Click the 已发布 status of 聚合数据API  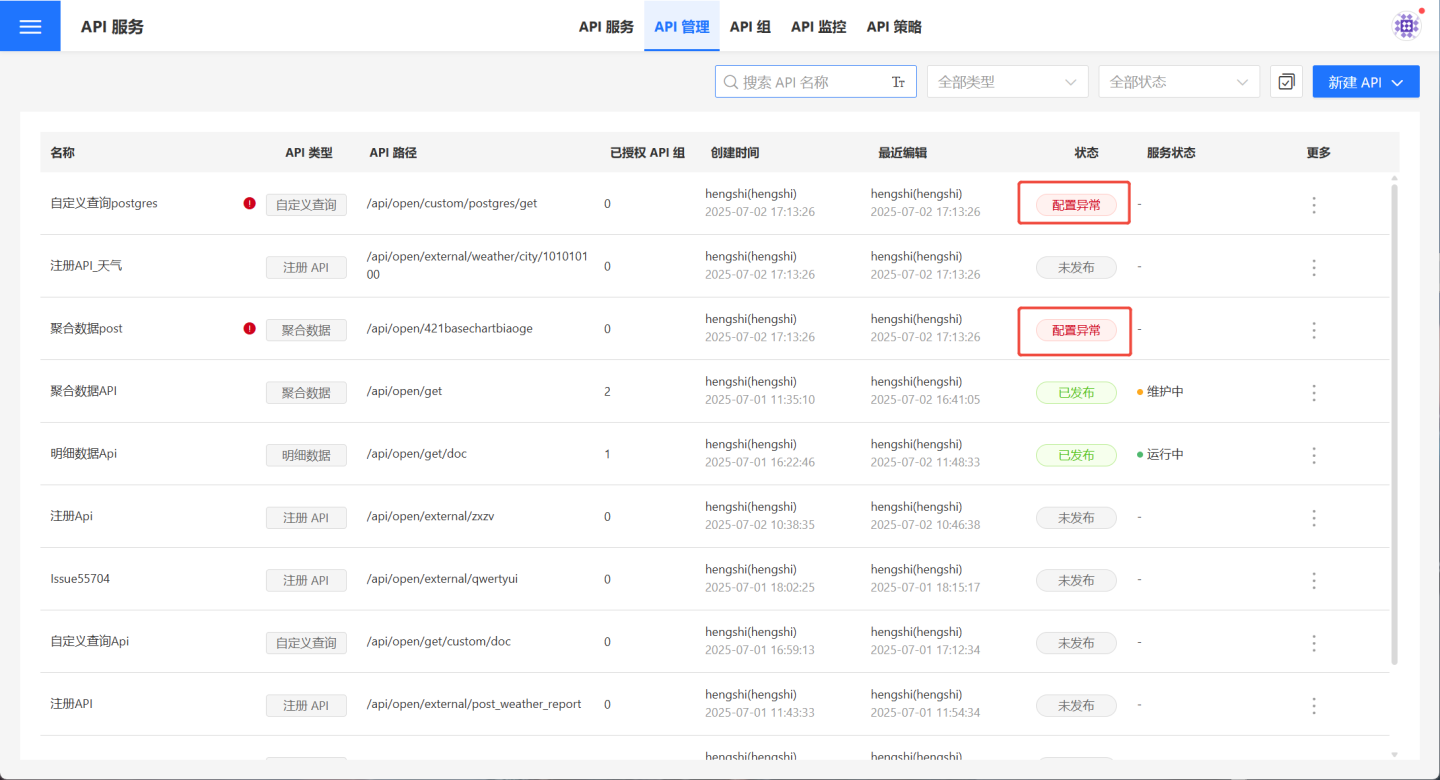pos(1076,392)
